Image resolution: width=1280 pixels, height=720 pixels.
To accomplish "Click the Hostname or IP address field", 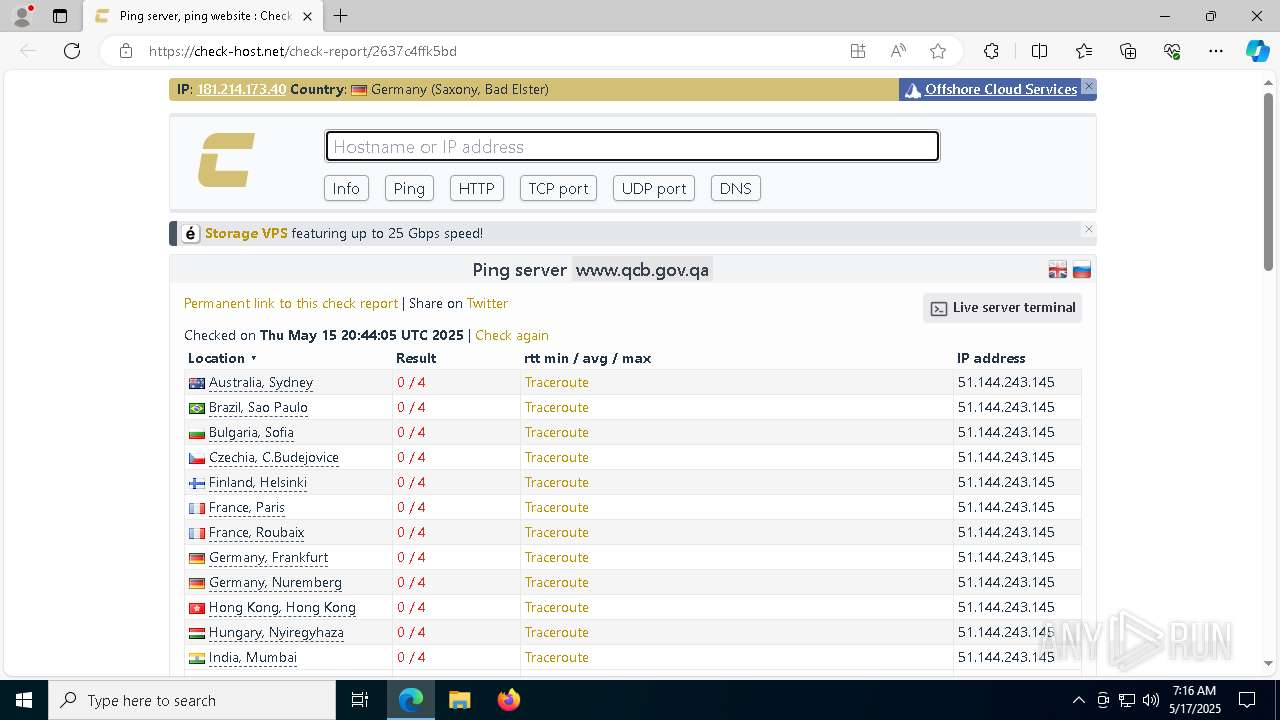I will click(x=632, y=146).
